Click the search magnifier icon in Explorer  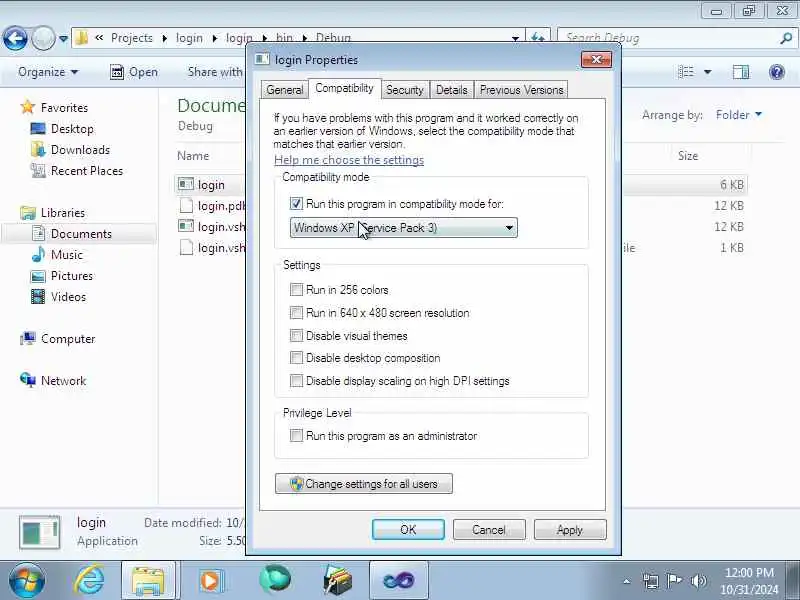786,38
